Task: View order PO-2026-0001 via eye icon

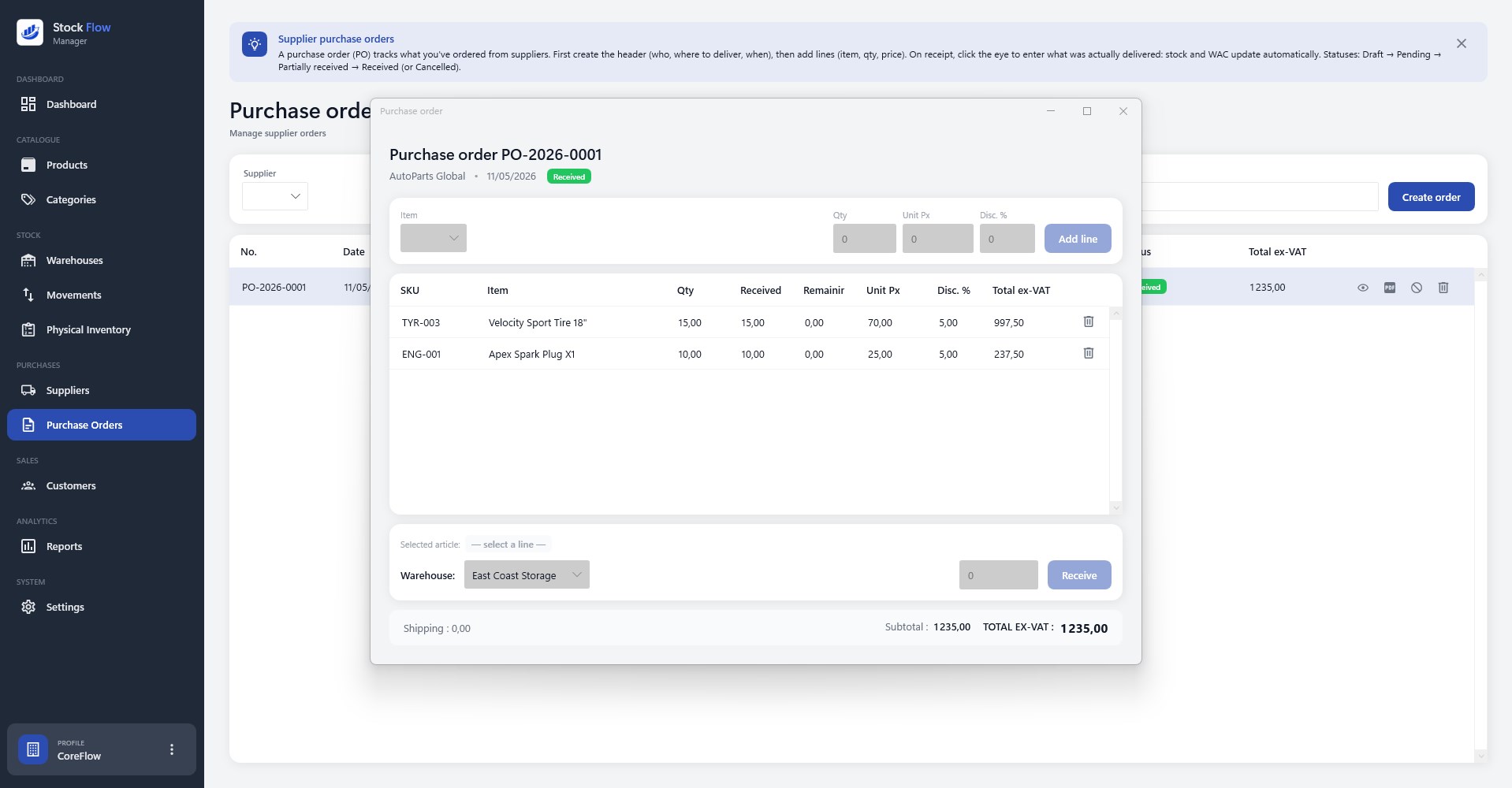Action: (1363, 288)
